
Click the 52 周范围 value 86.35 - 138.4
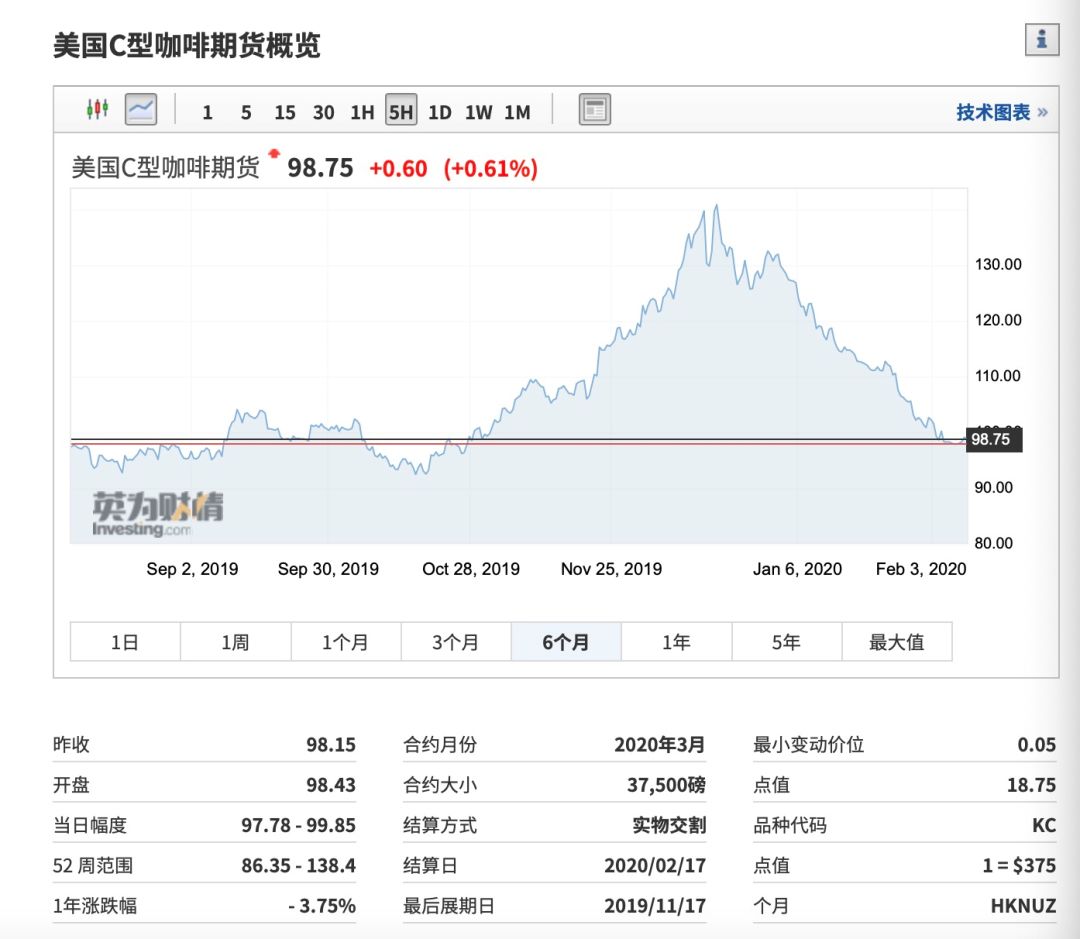(x=298, y=865)
